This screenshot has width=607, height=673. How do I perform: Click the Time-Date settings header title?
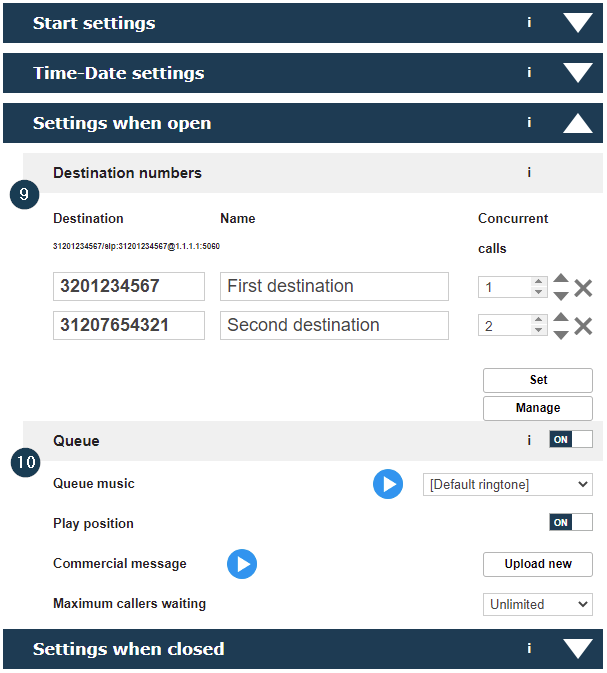(x=118, y=73)
